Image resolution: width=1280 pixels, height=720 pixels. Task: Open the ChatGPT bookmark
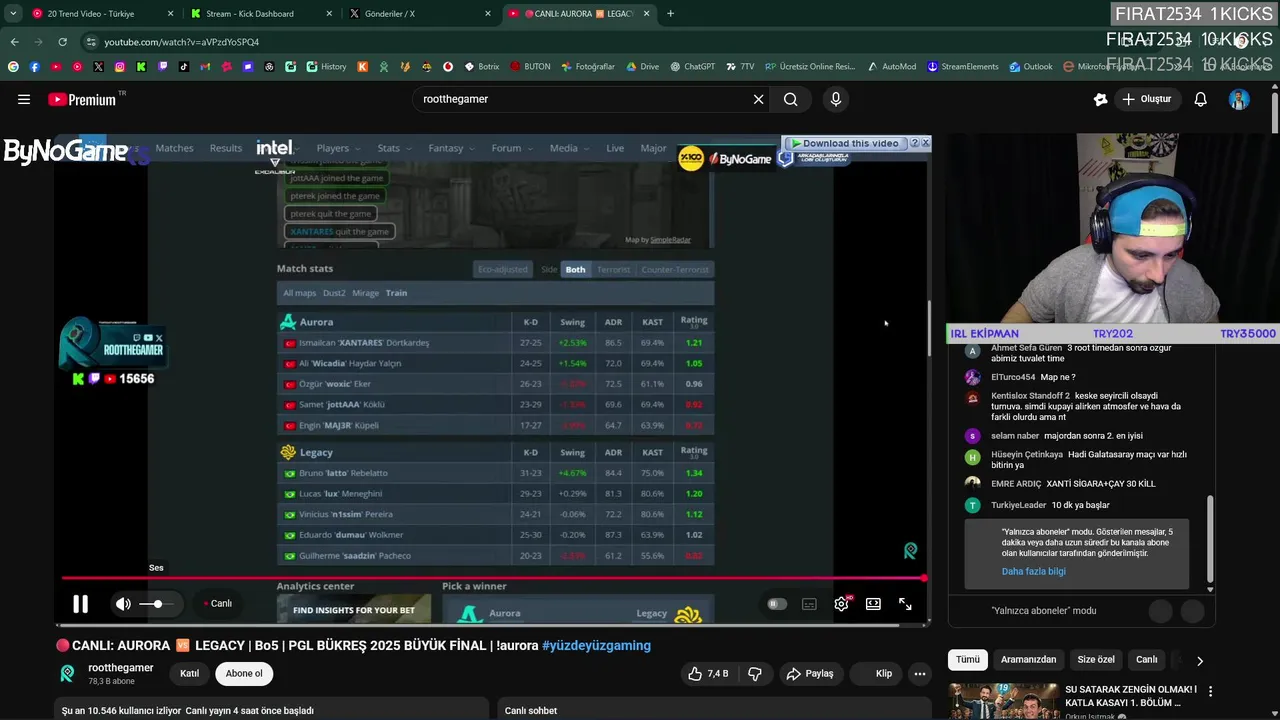tap(692, 67)
